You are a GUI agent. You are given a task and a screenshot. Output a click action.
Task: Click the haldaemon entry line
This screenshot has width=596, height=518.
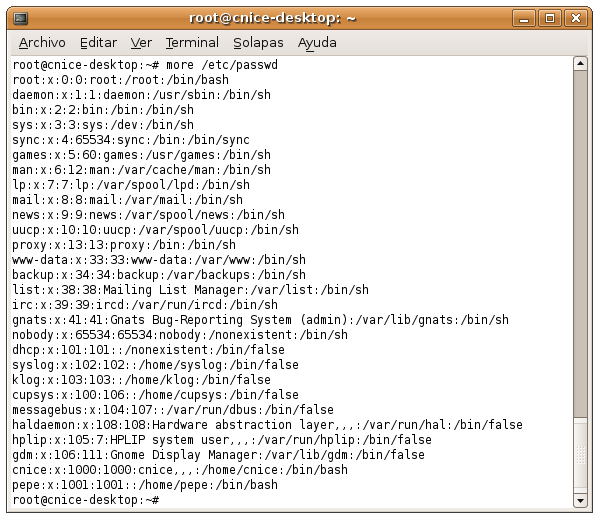[268, 425]
